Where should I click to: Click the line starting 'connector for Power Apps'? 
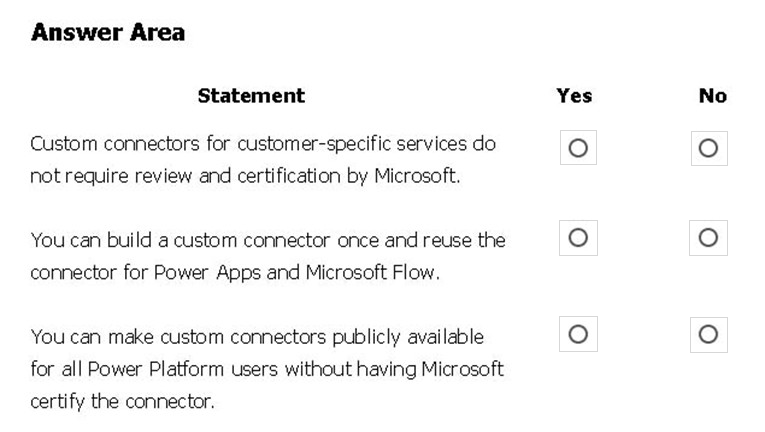tap(235, 273)
